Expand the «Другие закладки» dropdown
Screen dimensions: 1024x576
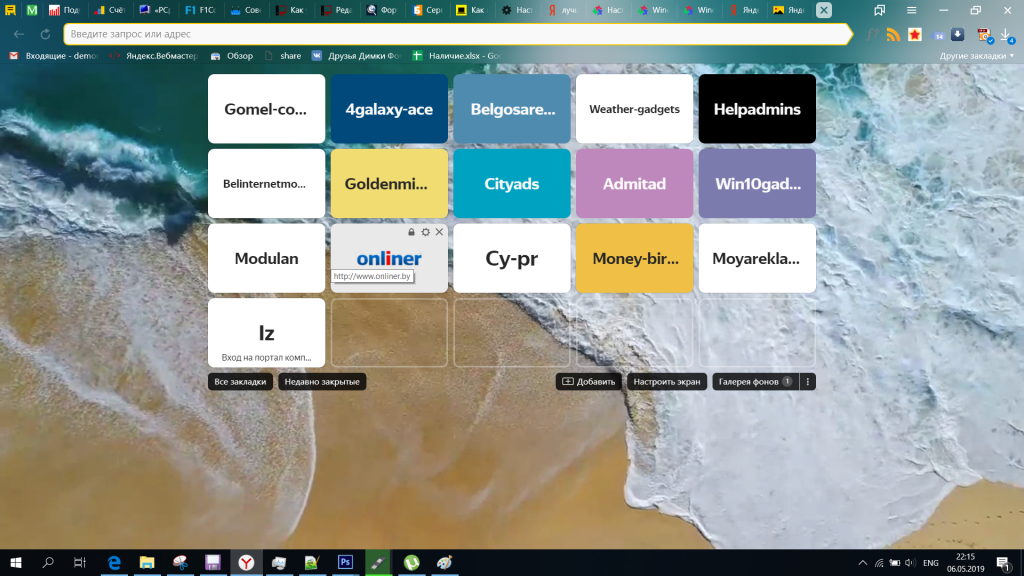tap(977, 56)
